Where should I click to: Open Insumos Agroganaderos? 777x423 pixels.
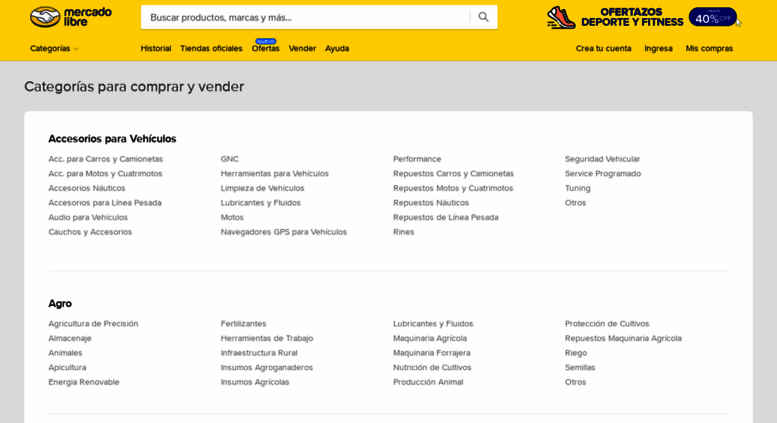[267, 368]
